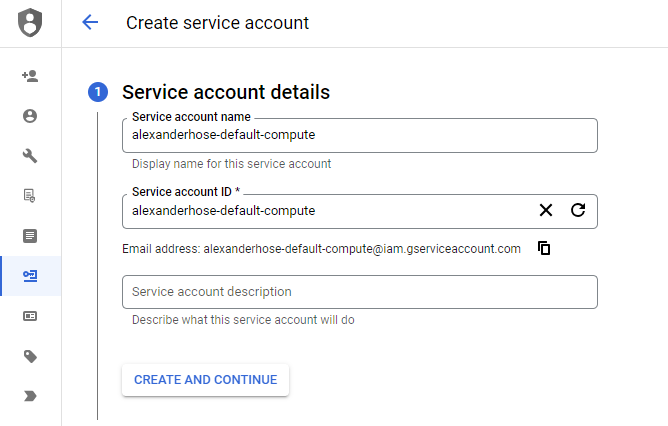
Task: Open the Tags chevron icon in sidebar
Action: 30,396
